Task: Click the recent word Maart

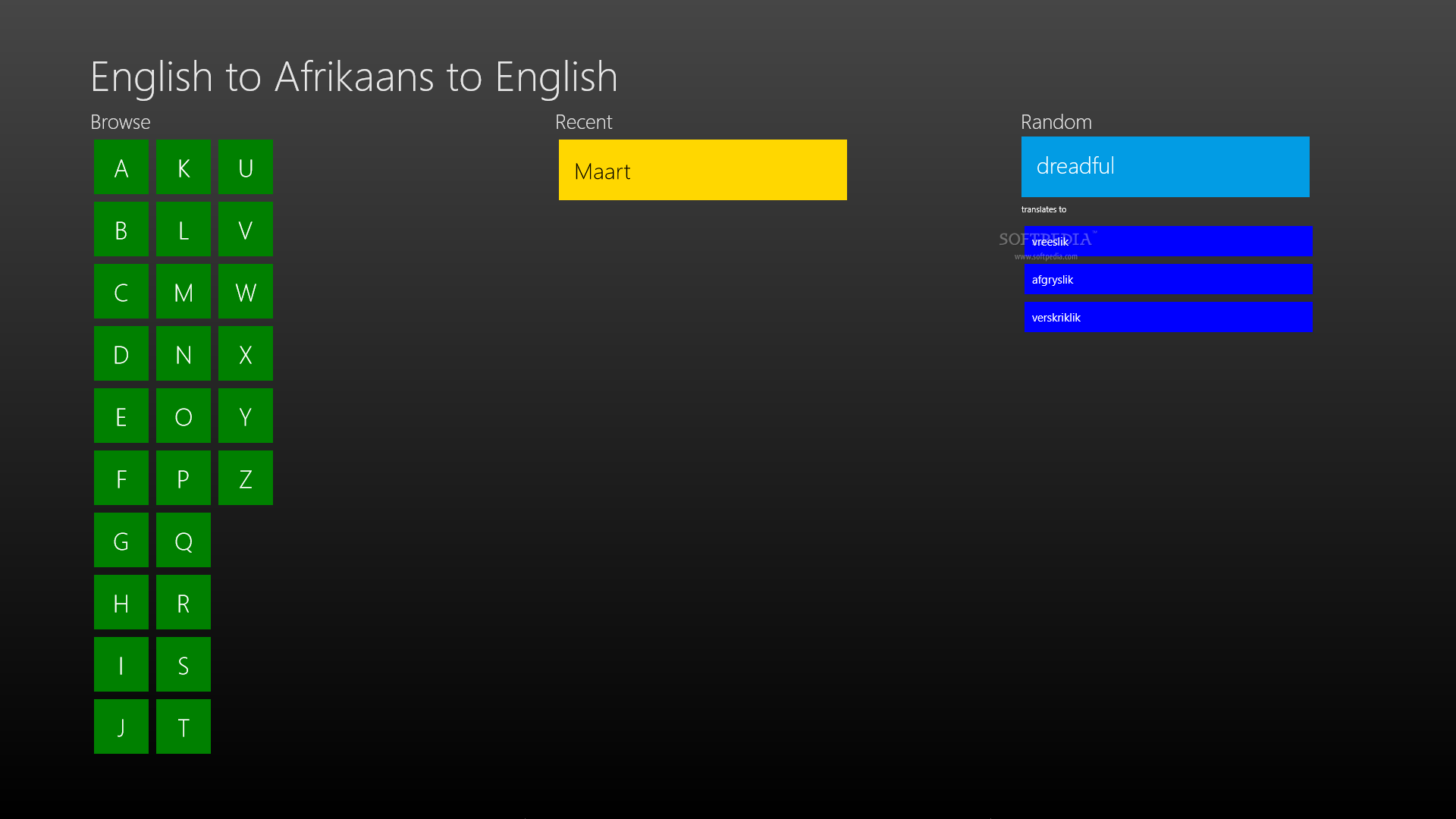Action: tap(703, 170)
